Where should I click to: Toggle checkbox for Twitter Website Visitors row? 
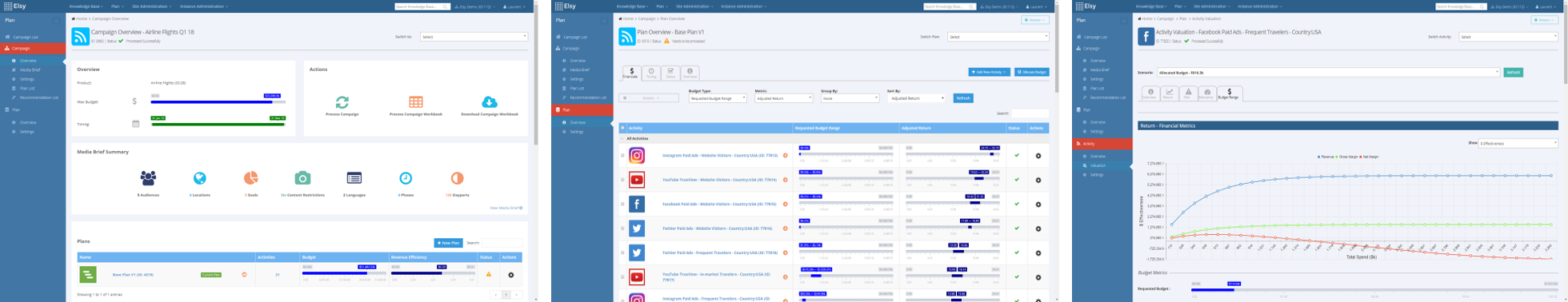[x=622, y=228]
